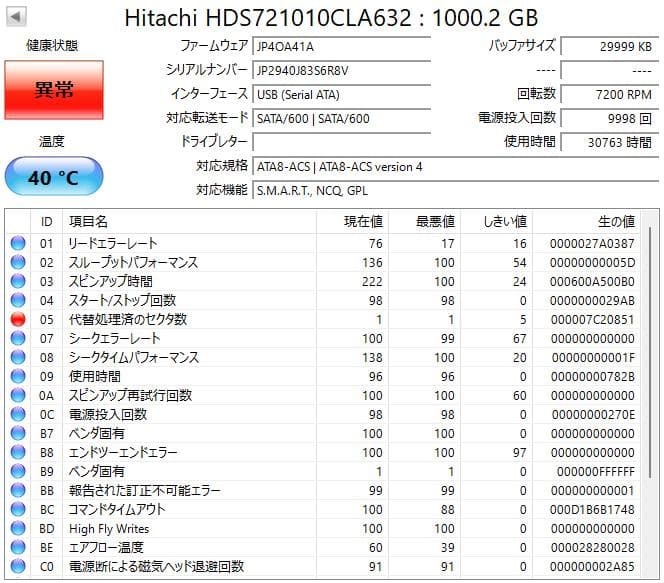The image size is (664, 583).
Task: Click status circle for 09 使用時間 row
Action: tap(18, 376)
